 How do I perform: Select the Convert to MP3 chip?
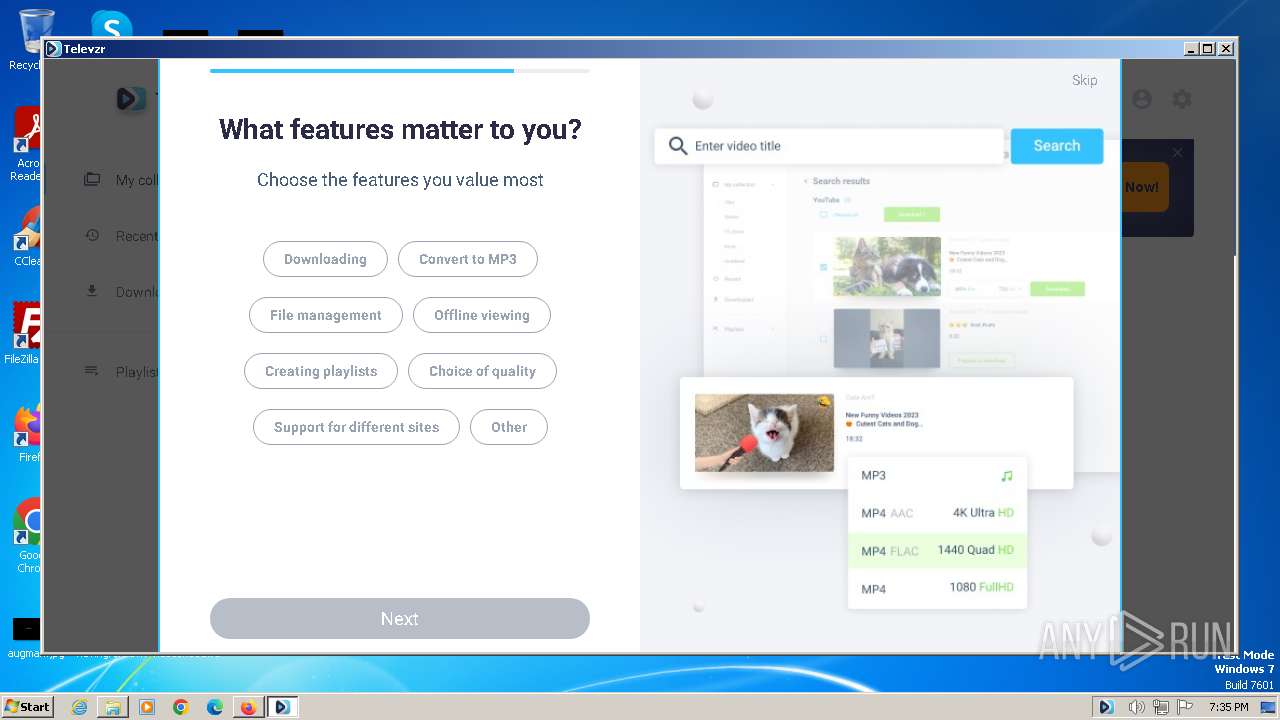point(468,259)
